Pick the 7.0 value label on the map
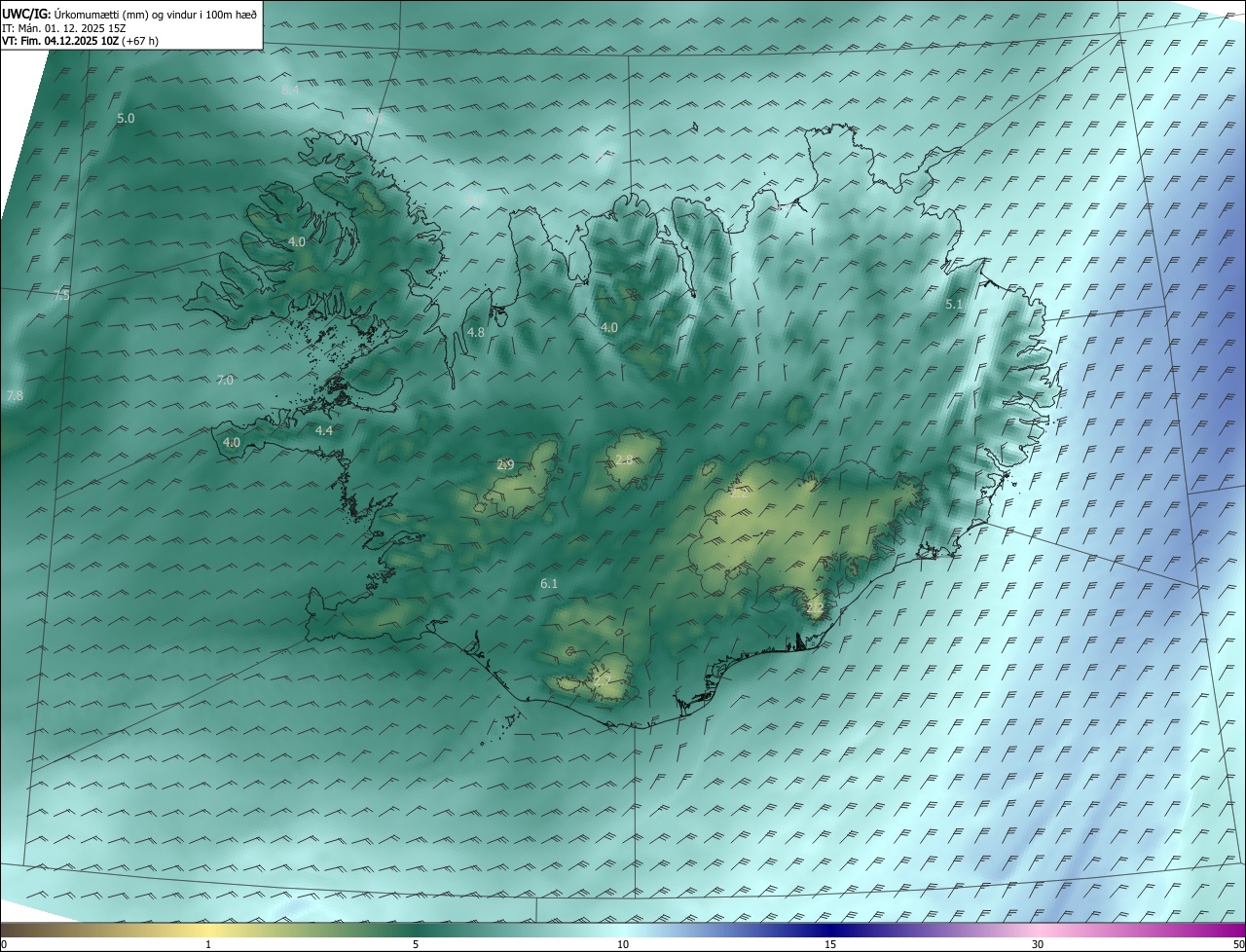Image resolution: width=1246 pixels, height=952 pixels. (x=225, y=381)
